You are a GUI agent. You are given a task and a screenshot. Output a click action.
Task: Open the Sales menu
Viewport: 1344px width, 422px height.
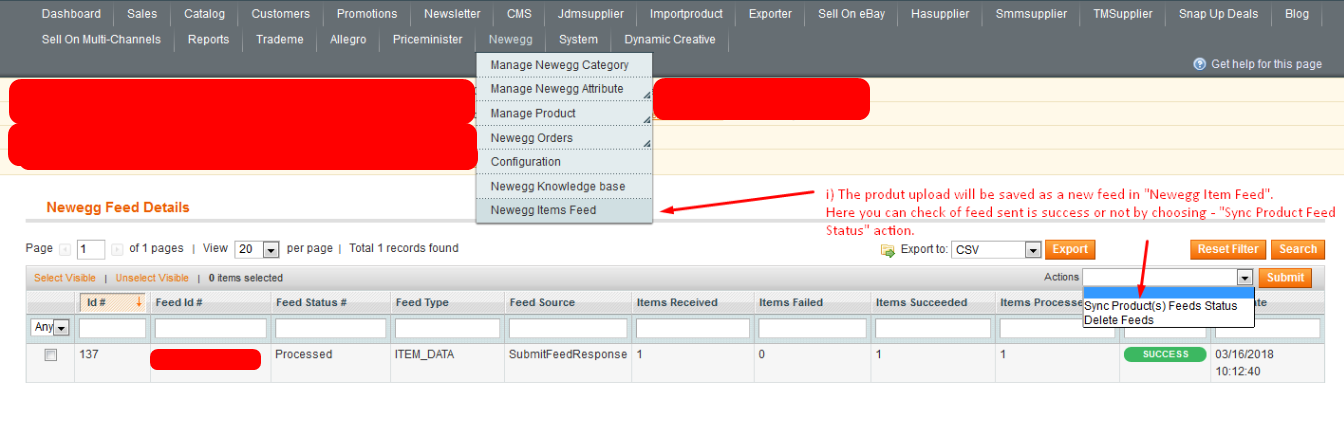point(142,14)
